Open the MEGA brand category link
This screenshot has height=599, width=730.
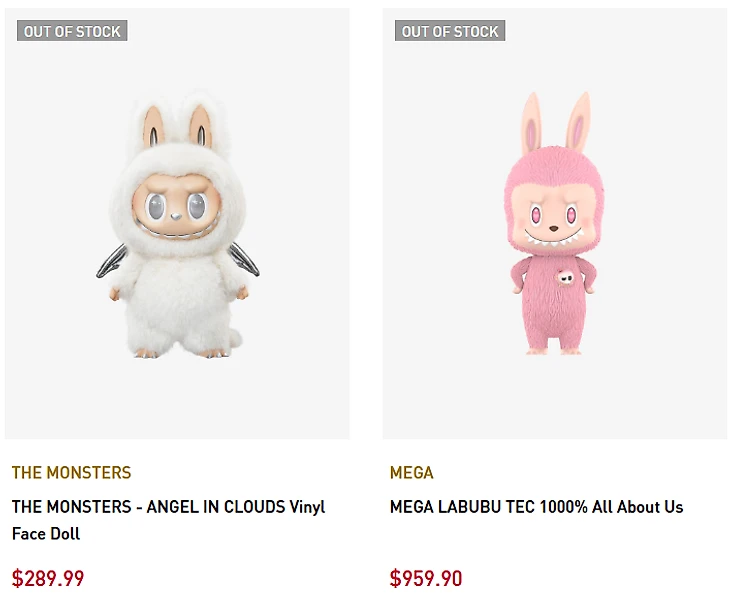click(x=411, y=473)
